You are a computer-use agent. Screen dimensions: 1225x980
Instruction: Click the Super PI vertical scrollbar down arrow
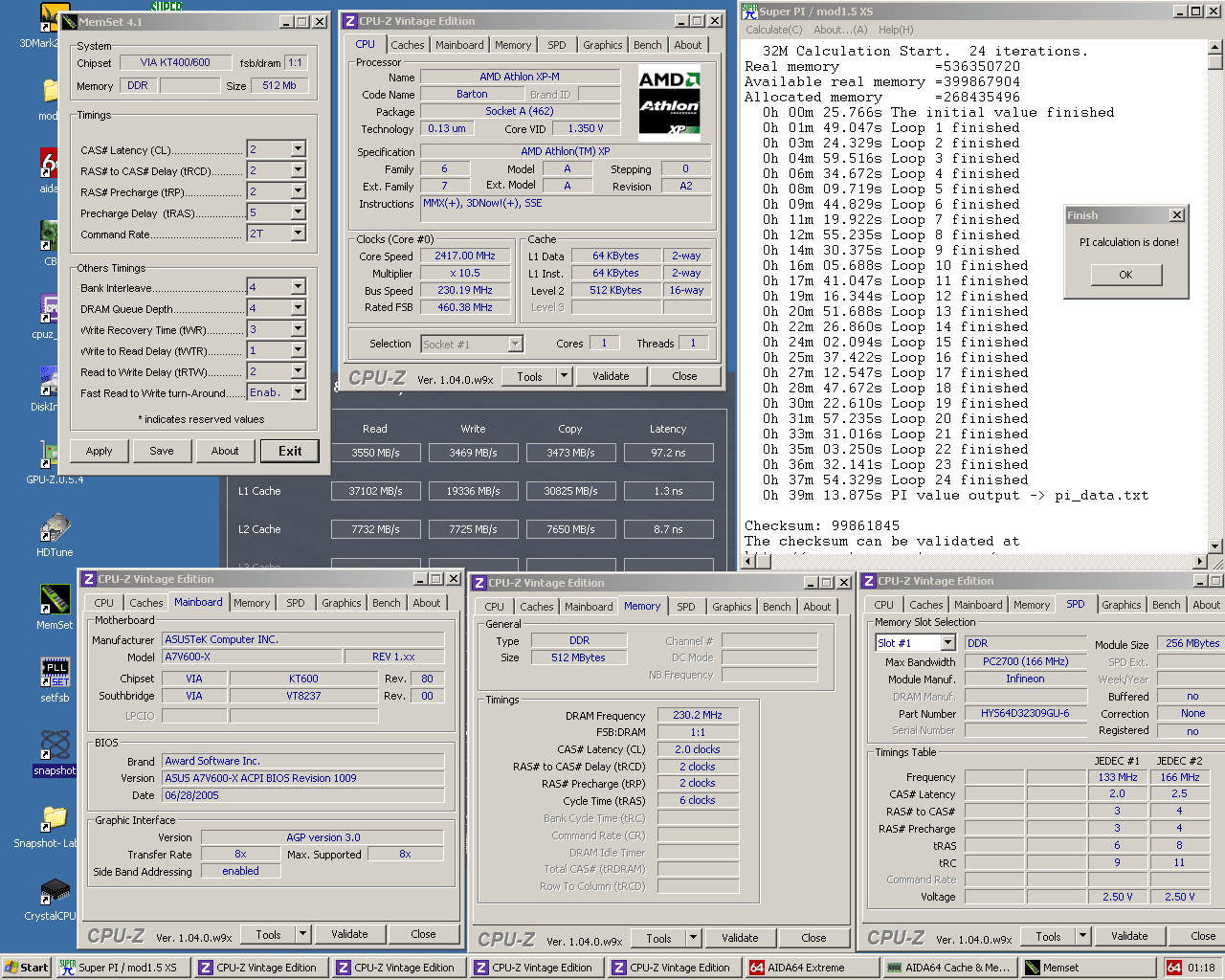click(1215, 546)
